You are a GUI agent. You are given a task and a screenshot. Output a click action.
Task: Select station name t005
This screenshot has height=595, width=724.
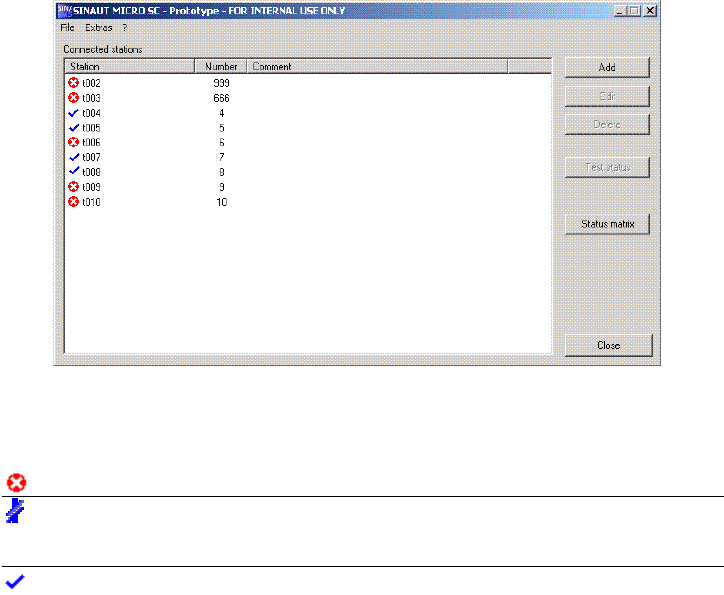click(91, 128)
